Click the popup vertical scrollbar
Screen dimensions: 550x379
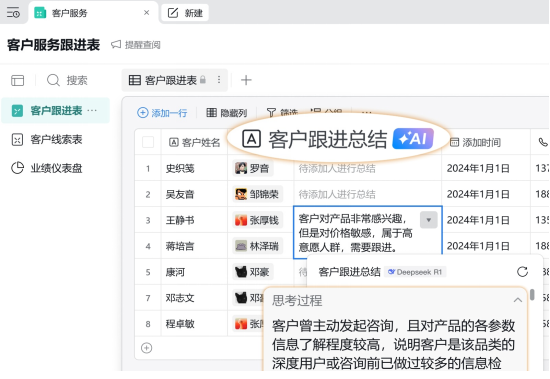pos(532,294)
